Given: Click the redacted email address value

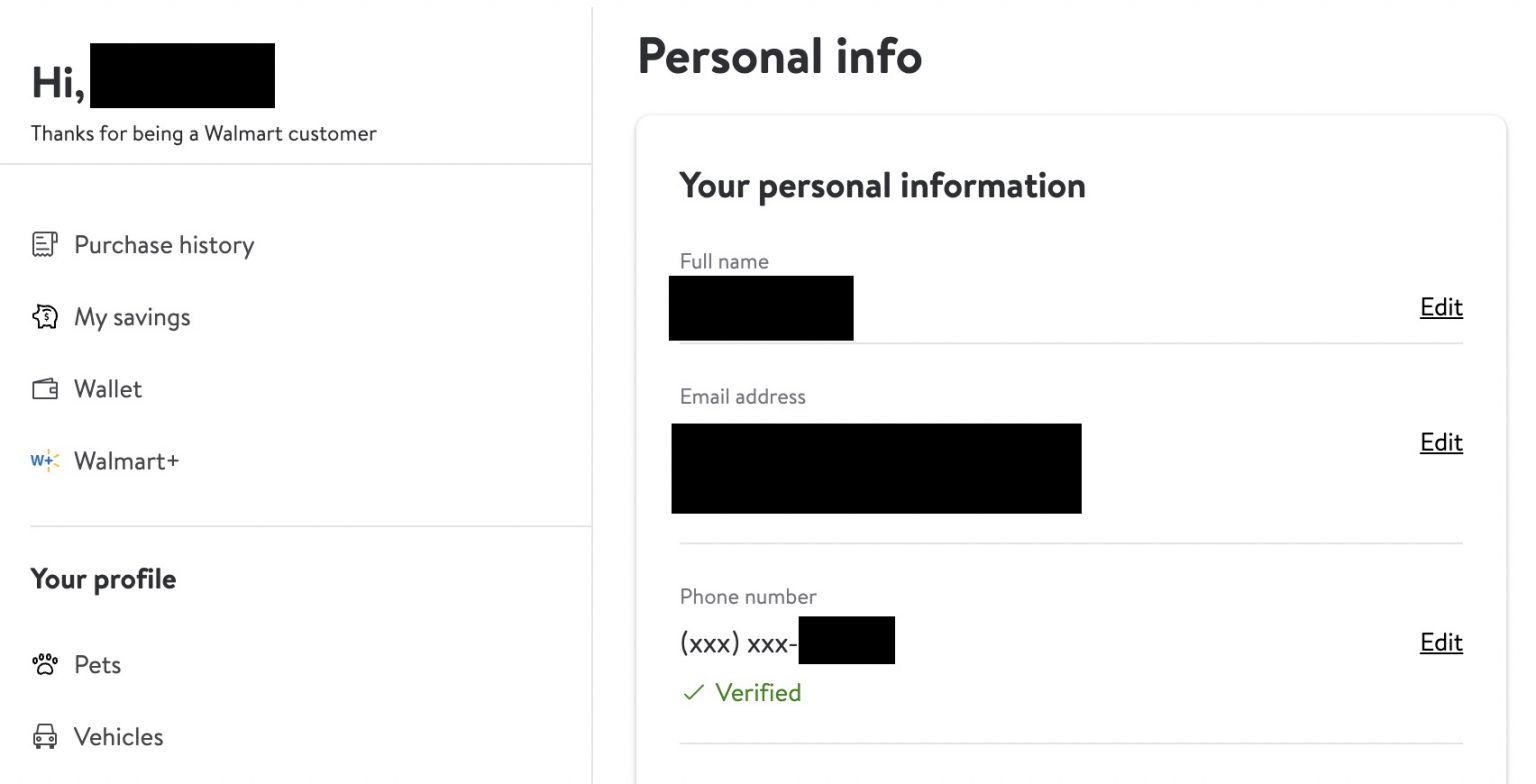Looking at the screenshot, I should 876,468.
